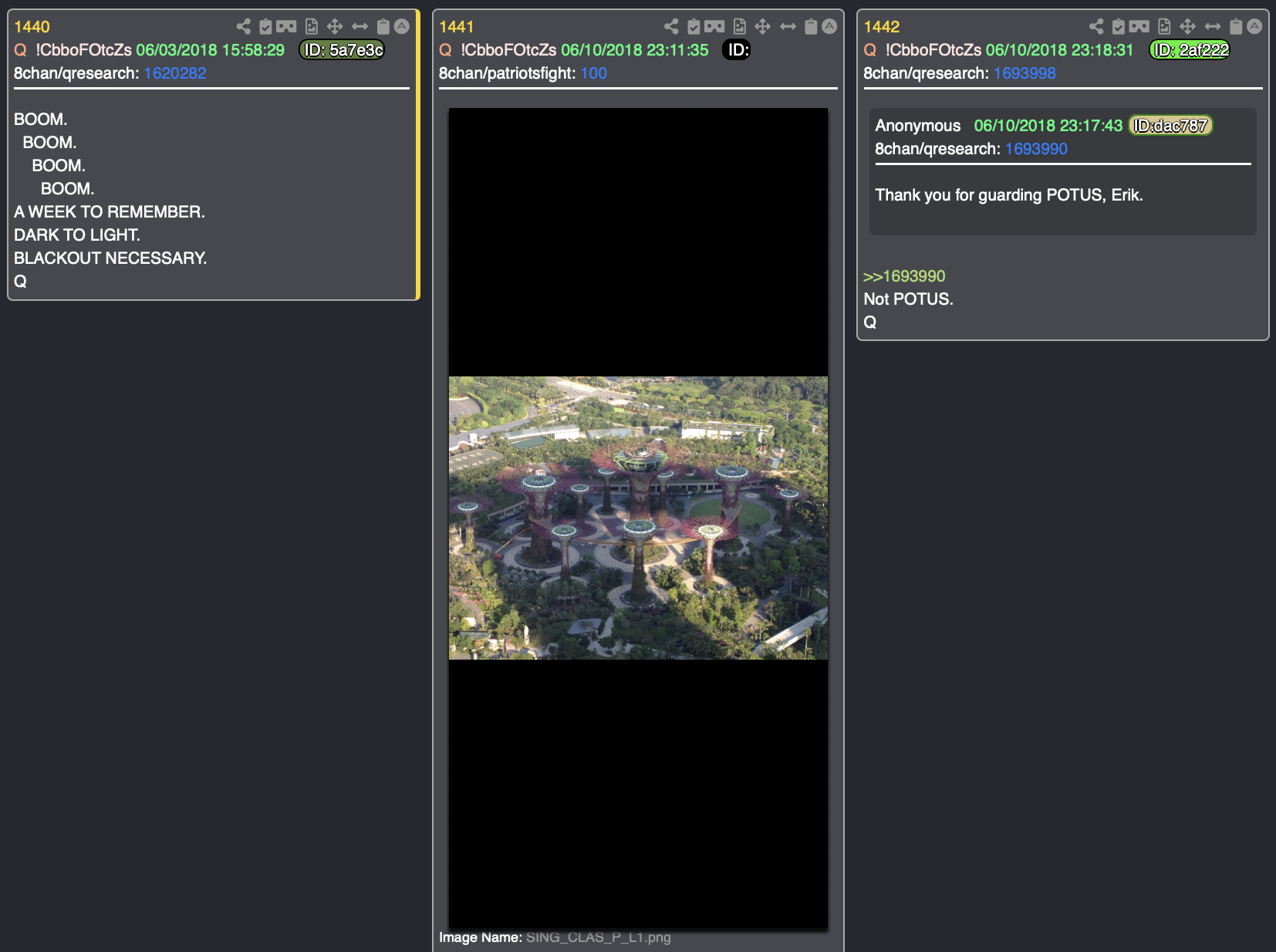This screenshot has width=1276, height=952.
Task: Click the circled up-arrow icon on post 1441
Action: [829, 26]
